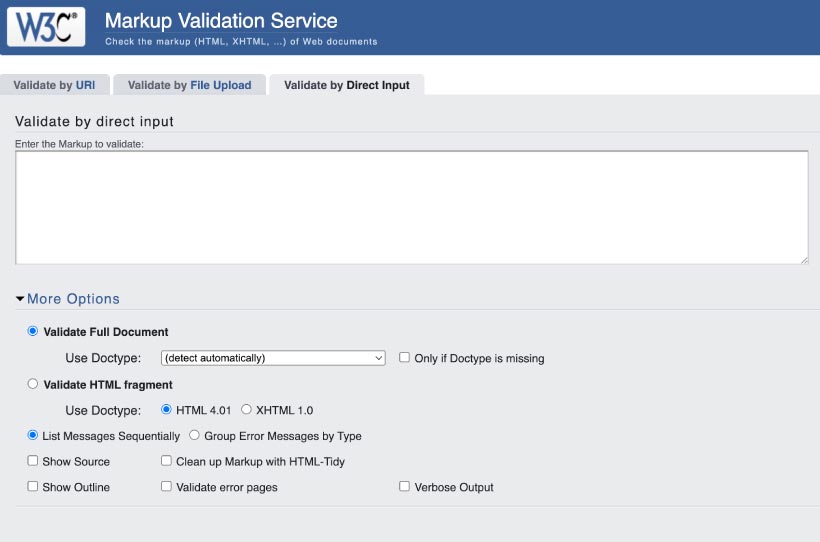
Task: Select Validate Full Document radio button
Action: coord(32,331)
